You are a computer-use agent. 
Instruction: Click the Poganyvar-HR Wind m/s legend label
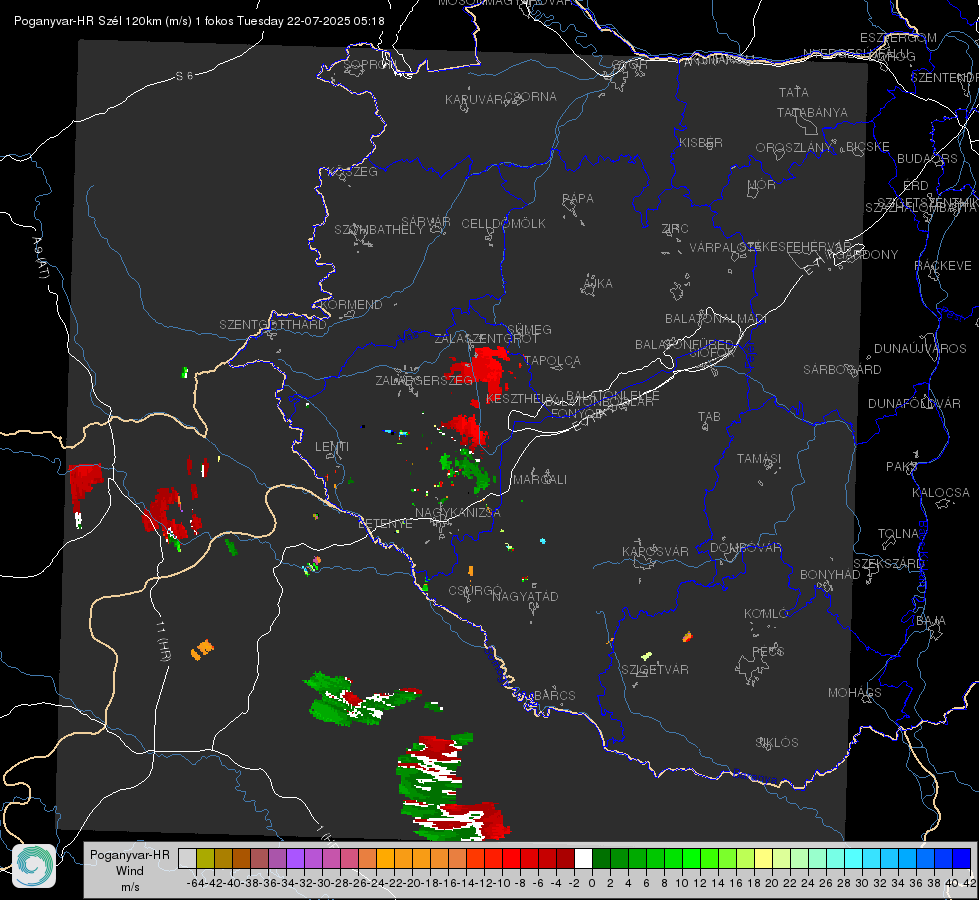[x=130, y=871]
